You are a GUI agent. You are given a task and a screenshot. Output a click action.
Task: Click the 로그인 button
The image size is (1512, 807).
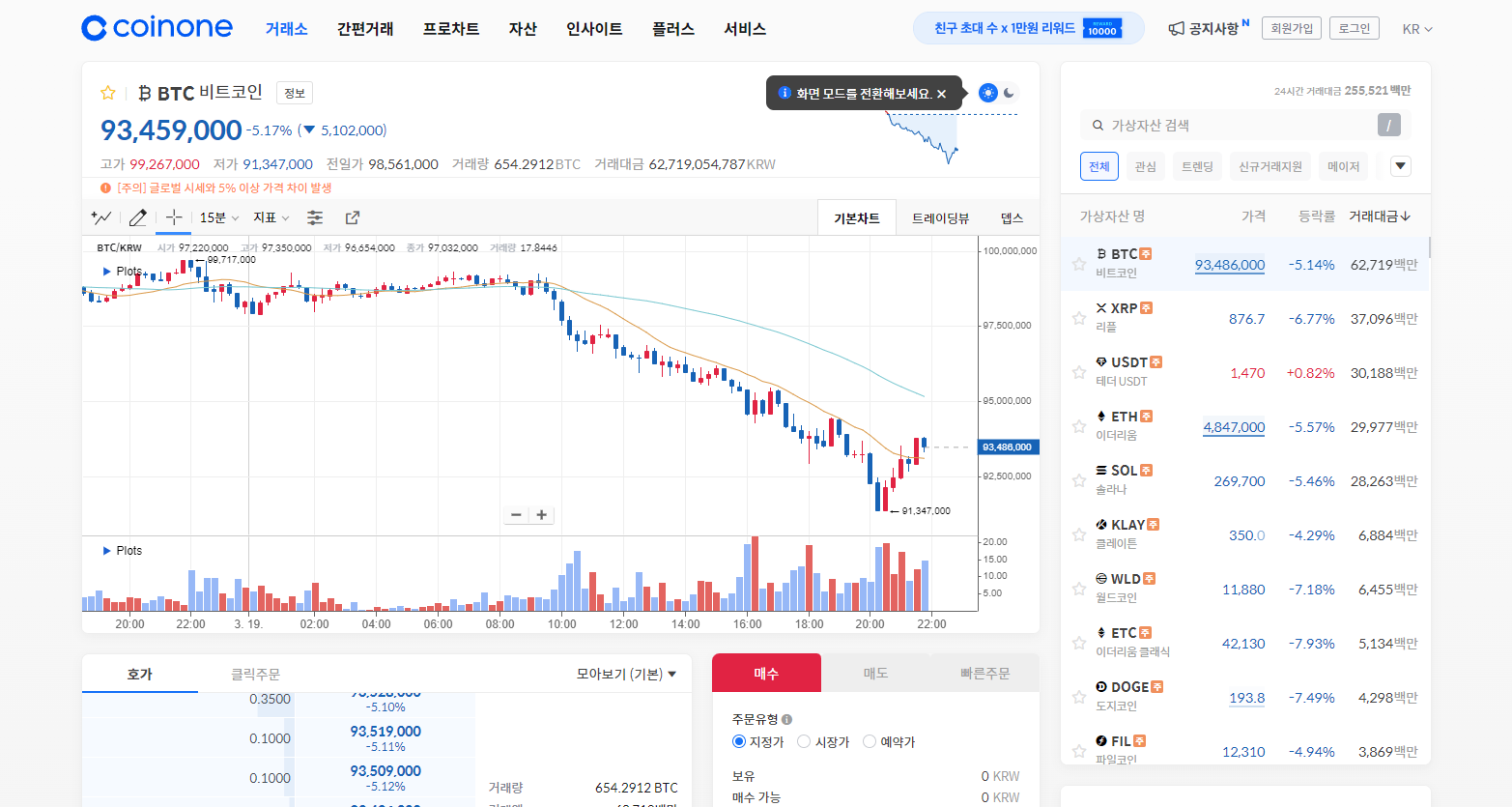coord(1355,28)
